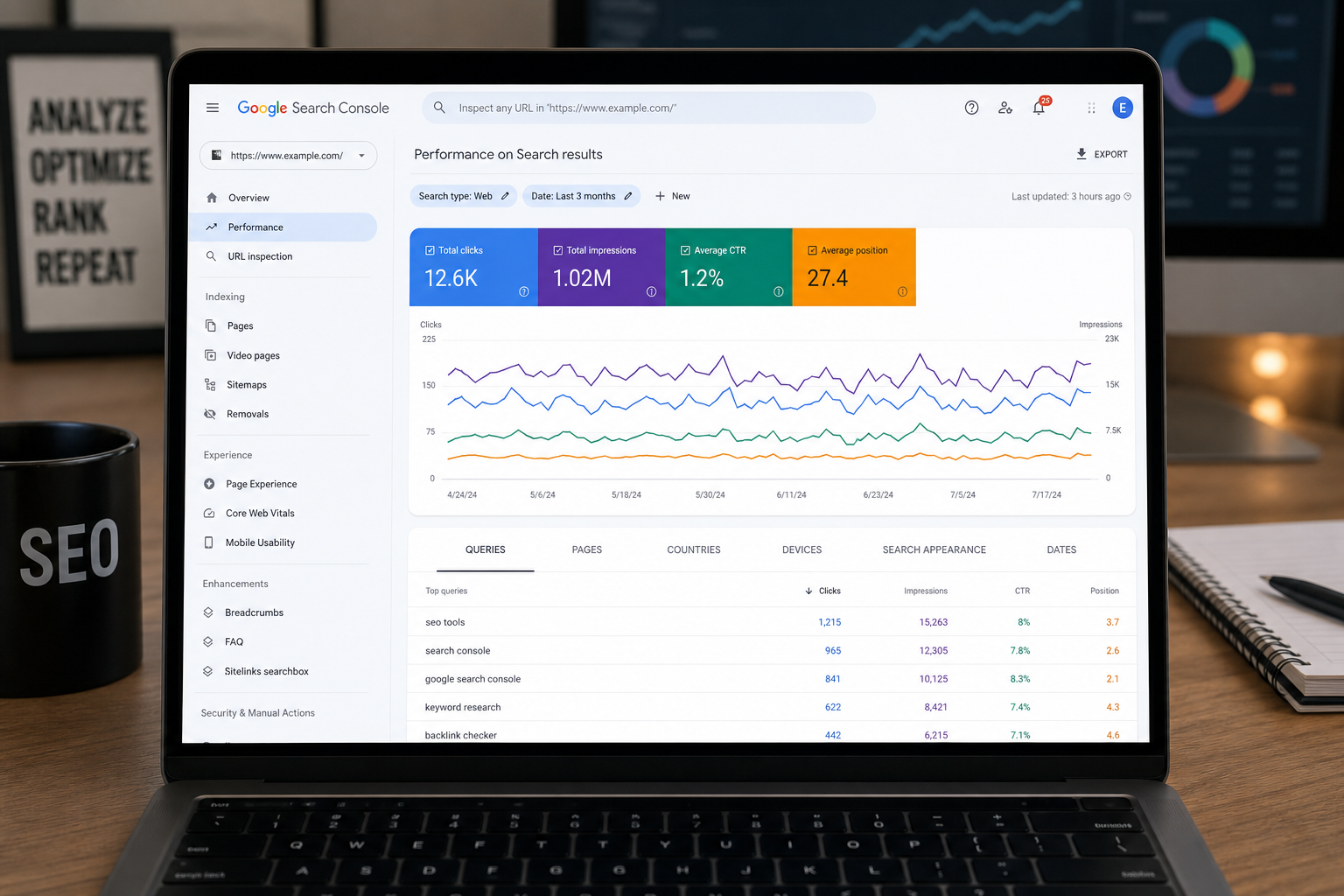This screenshot has width=1344, height=896.
Task: Toggle the Total impressions checkbox
Action: (557, 250)
